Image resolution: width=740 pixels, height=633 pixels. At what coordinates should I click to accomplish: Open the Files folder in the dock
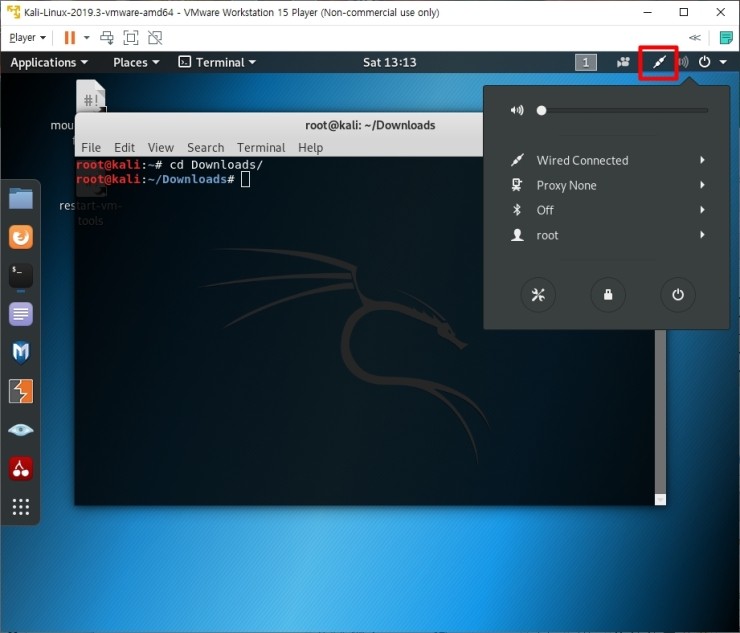tap(21, 198)
